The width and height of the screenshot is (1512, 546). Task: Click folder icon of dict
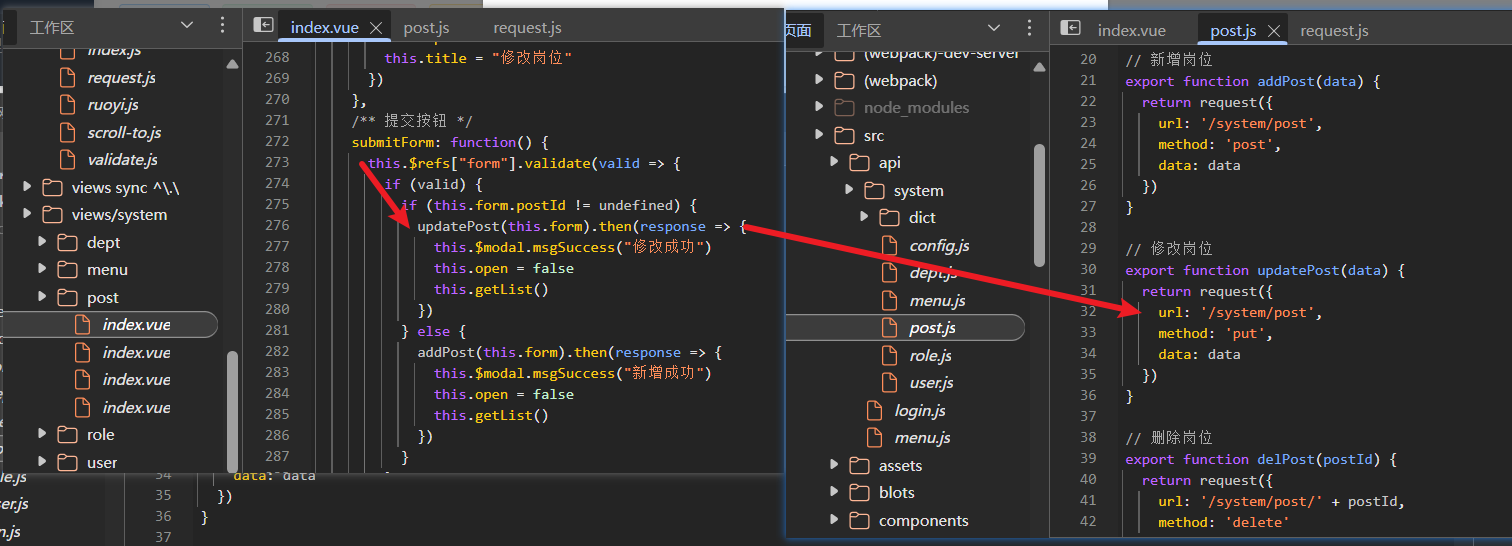[x=890, y=217]
